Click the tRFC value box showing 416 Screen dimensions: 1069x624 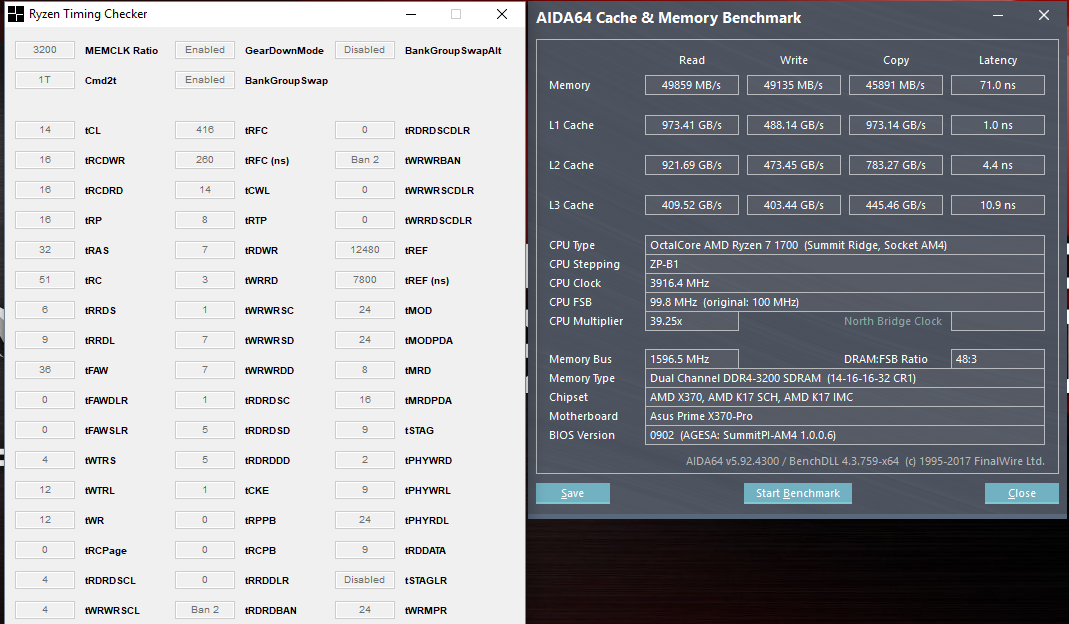pyautogui.click(x=205, y=130)
